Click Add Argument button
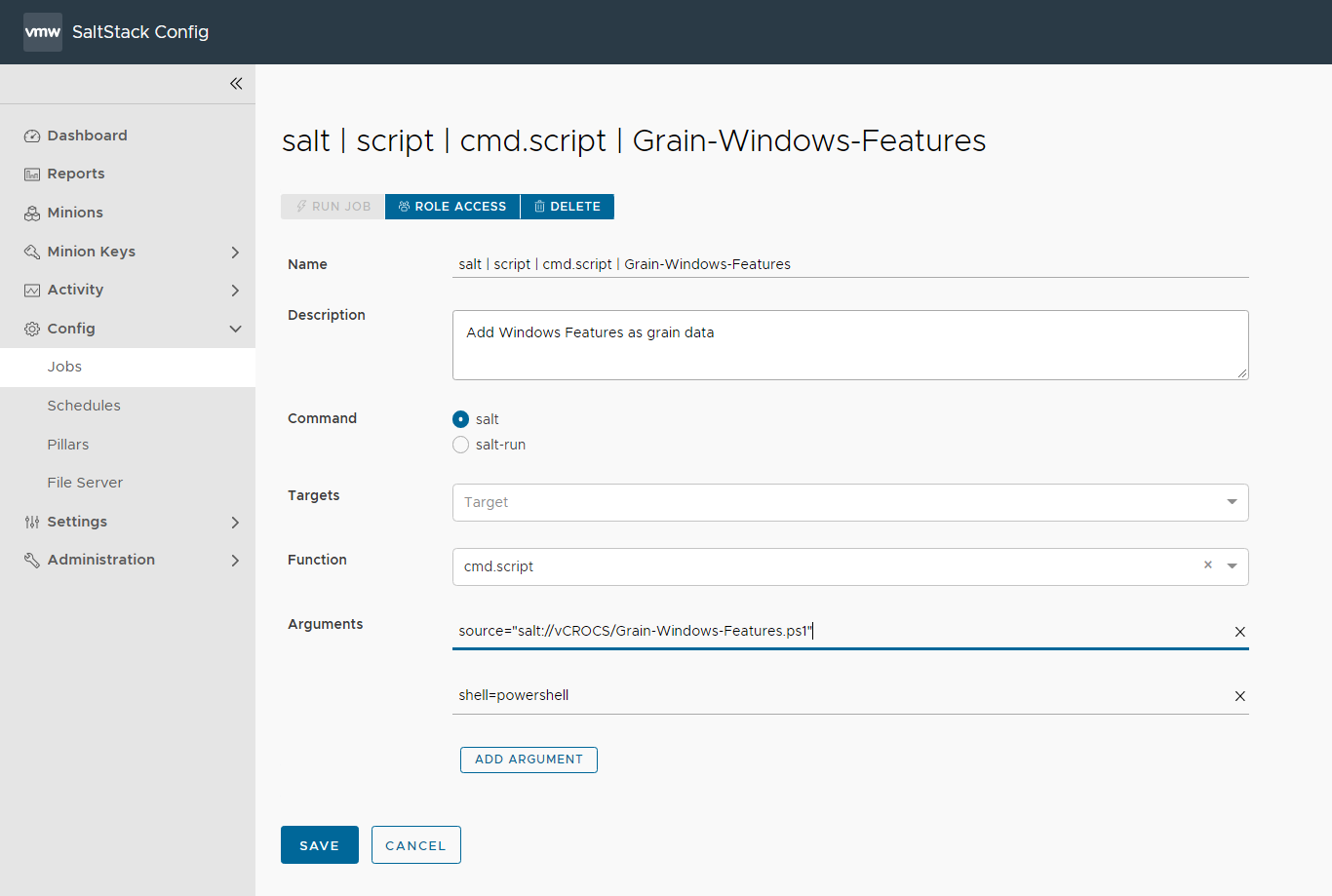This screenshot has height=896, width=1332. coord(529,760)
